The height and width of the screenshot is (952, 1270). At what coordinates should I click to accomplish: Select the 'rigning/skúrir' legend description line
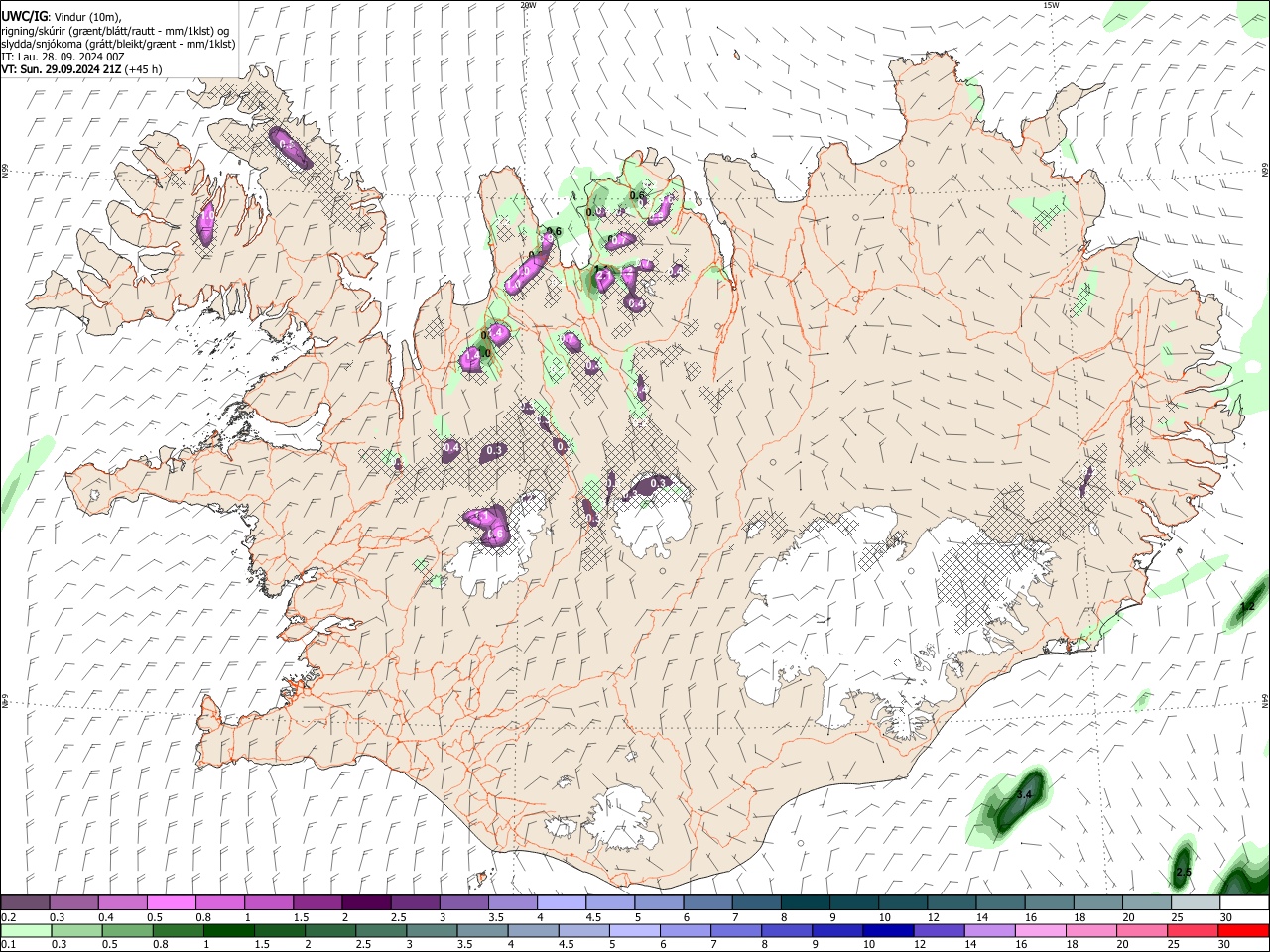point(115,31)
